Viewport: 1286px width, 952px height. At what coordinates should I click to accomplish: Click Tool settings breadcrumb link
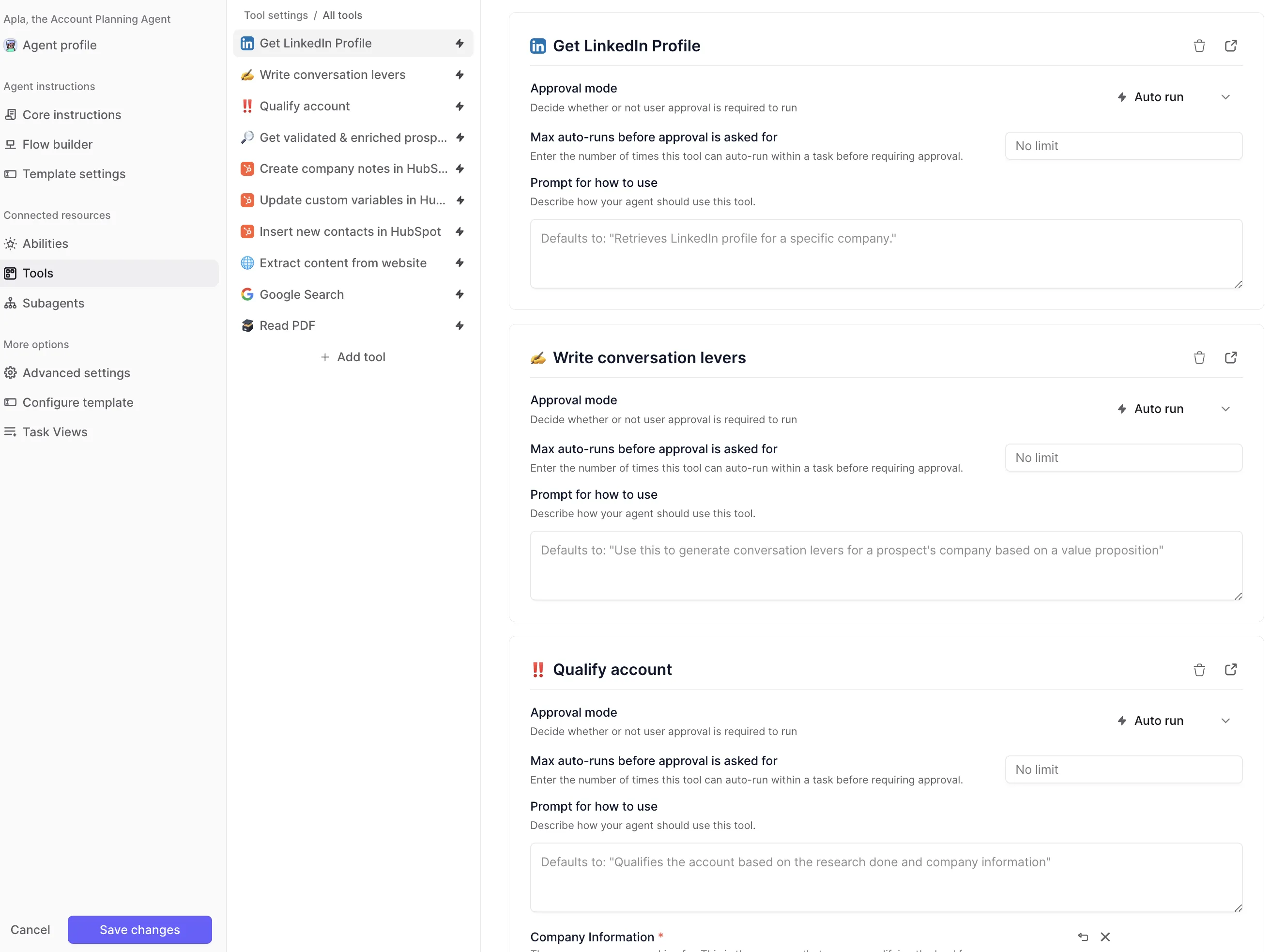click(276, 15)
